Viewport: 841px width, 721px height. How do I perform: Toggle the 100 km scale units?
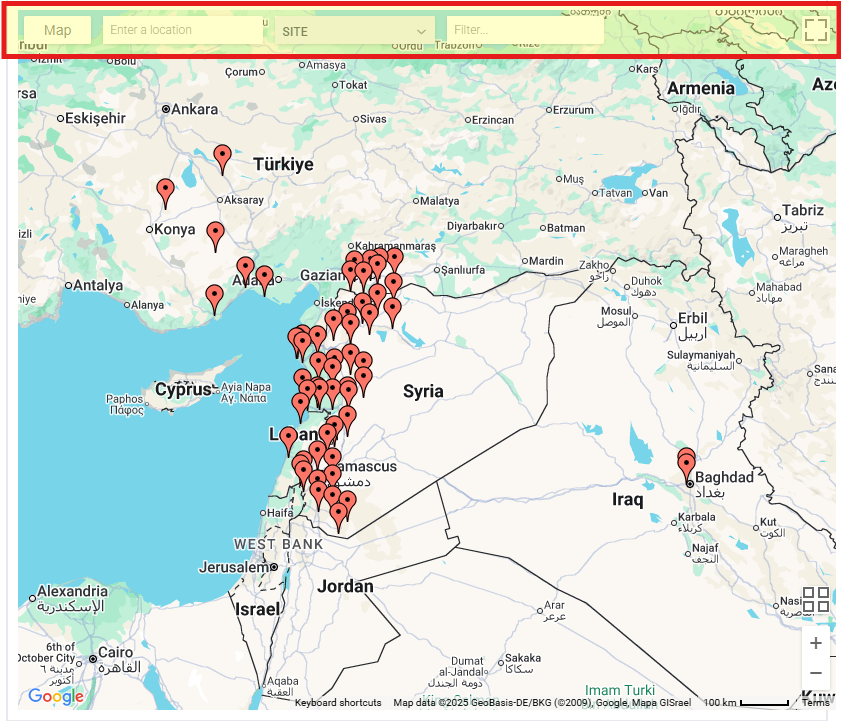tap(745, 703)
